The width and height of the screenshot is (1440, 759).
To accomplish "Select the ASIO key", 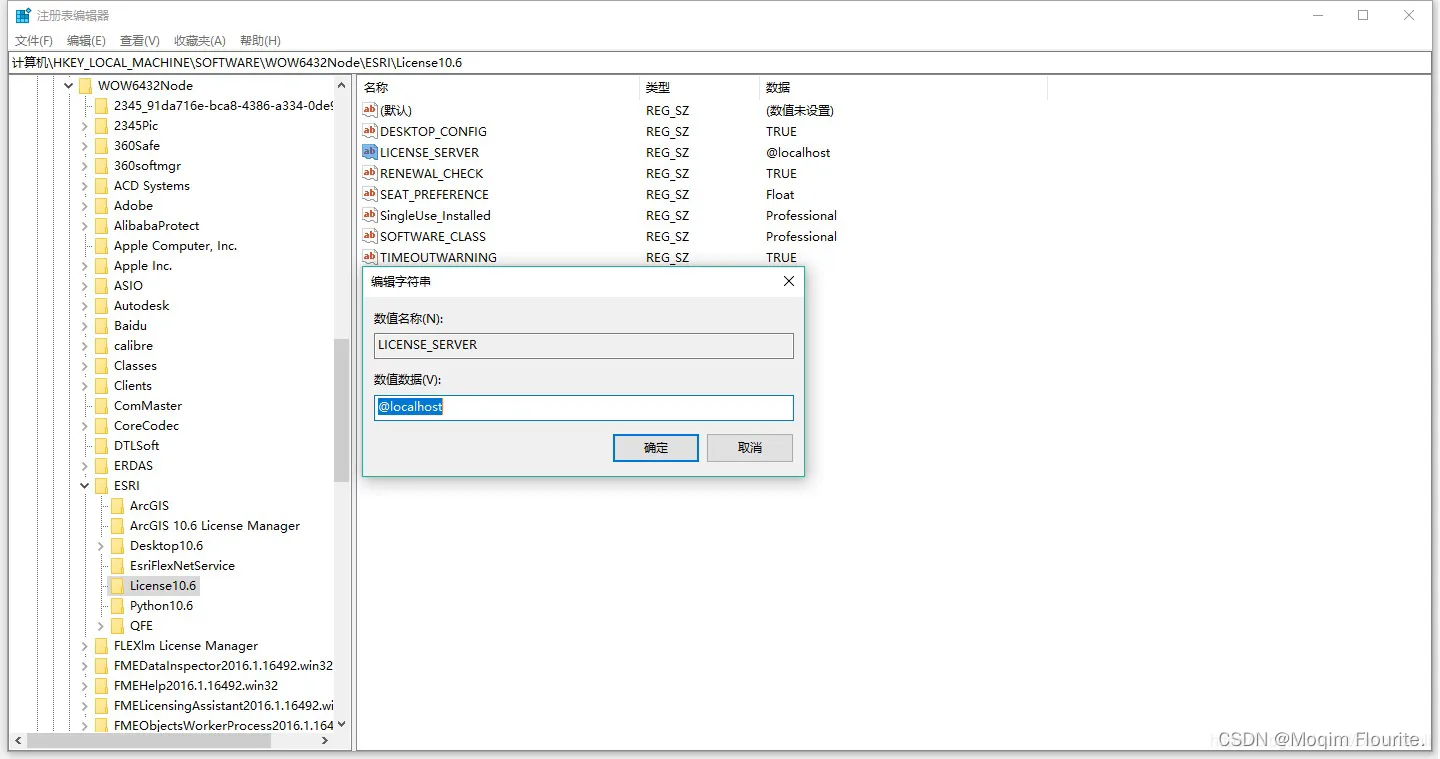I will [128, 285].
